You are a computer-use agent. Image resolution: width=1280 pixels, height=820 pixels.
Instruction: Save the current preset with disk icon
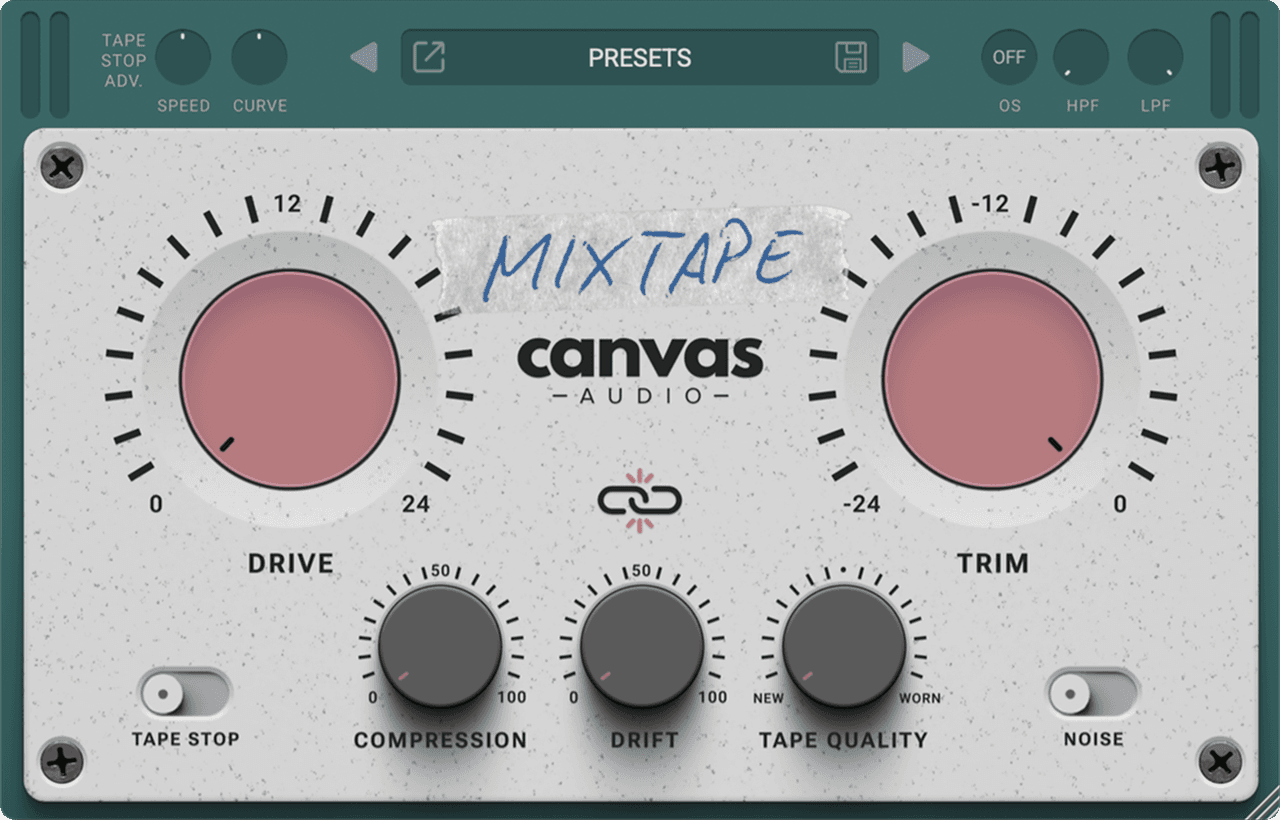[850, 57]
